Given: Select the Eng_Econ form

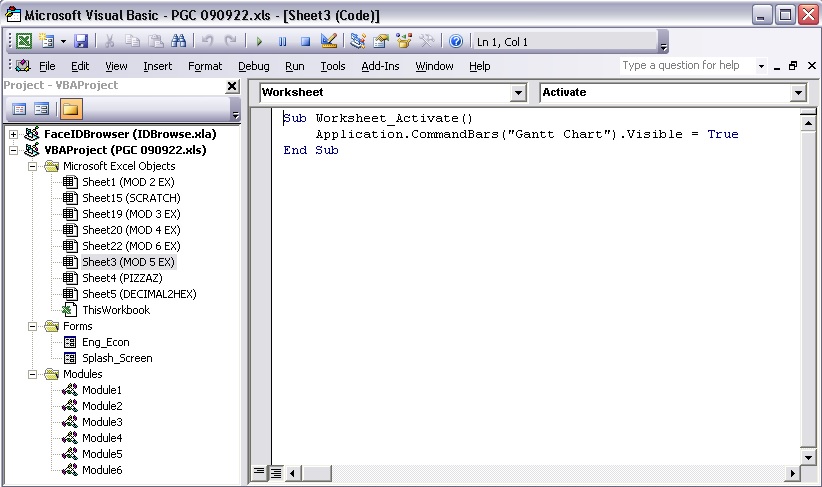Looking at the screenshot, I should pyautogui.click(x=106, y=342).
